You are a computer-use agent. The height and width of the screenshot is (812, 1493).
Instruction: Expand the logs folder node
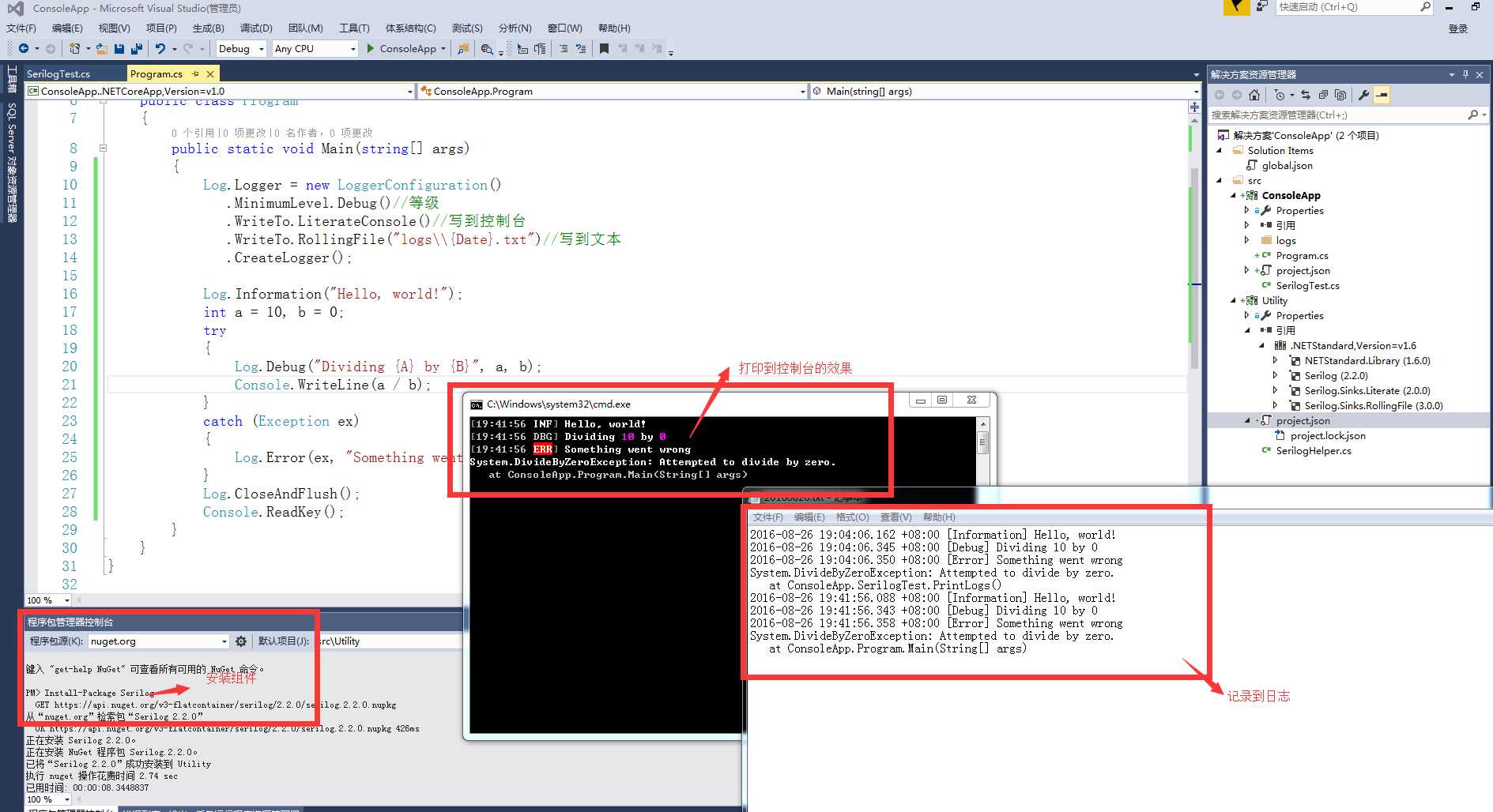(x=1247, y=240)
